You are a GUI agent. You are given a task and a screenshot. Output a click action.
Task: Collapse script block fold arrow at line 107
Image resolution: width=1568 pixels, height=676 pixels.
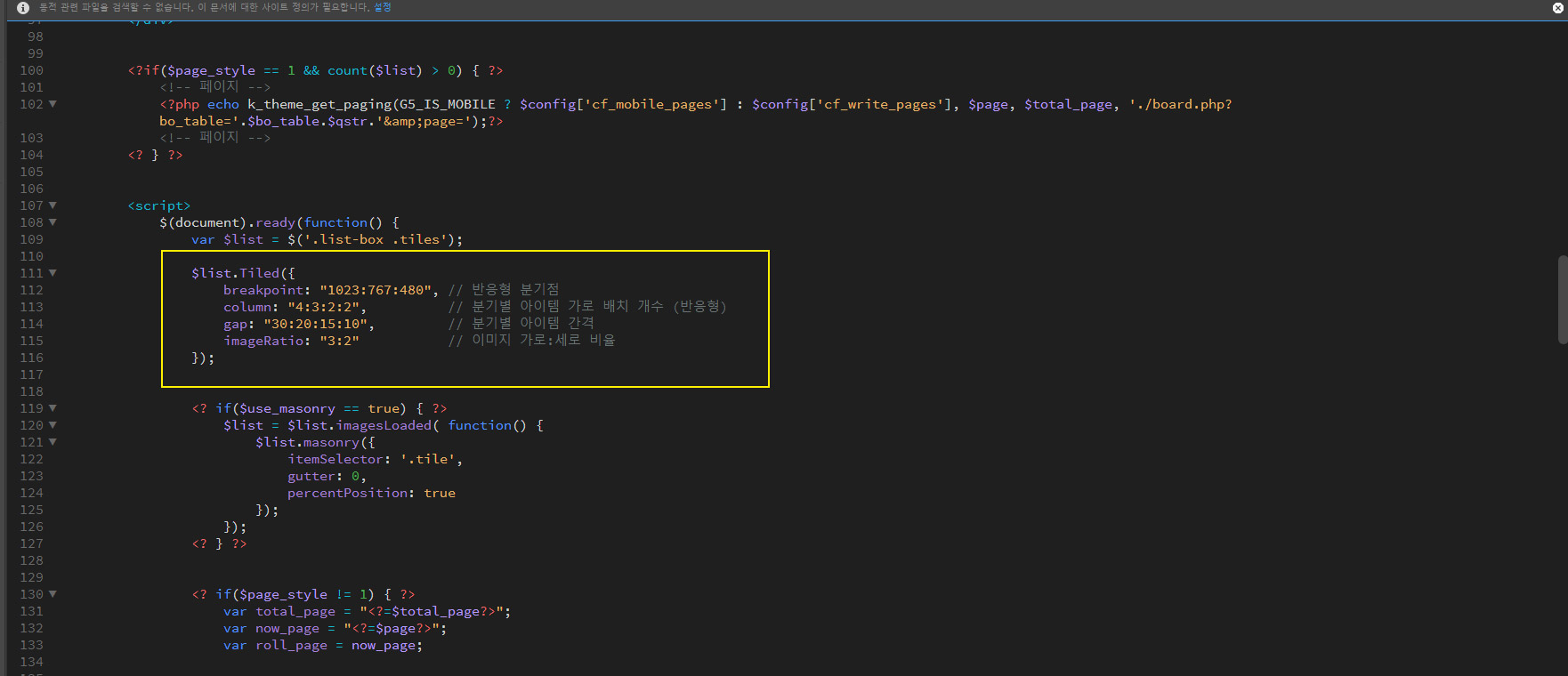53,205
